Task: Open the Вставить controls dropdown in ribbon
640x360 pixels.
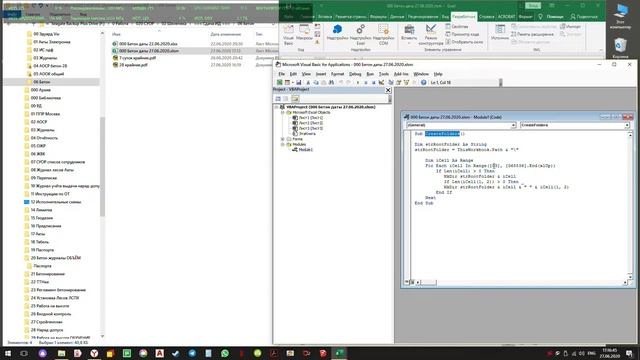Action: tap(409, 35)
